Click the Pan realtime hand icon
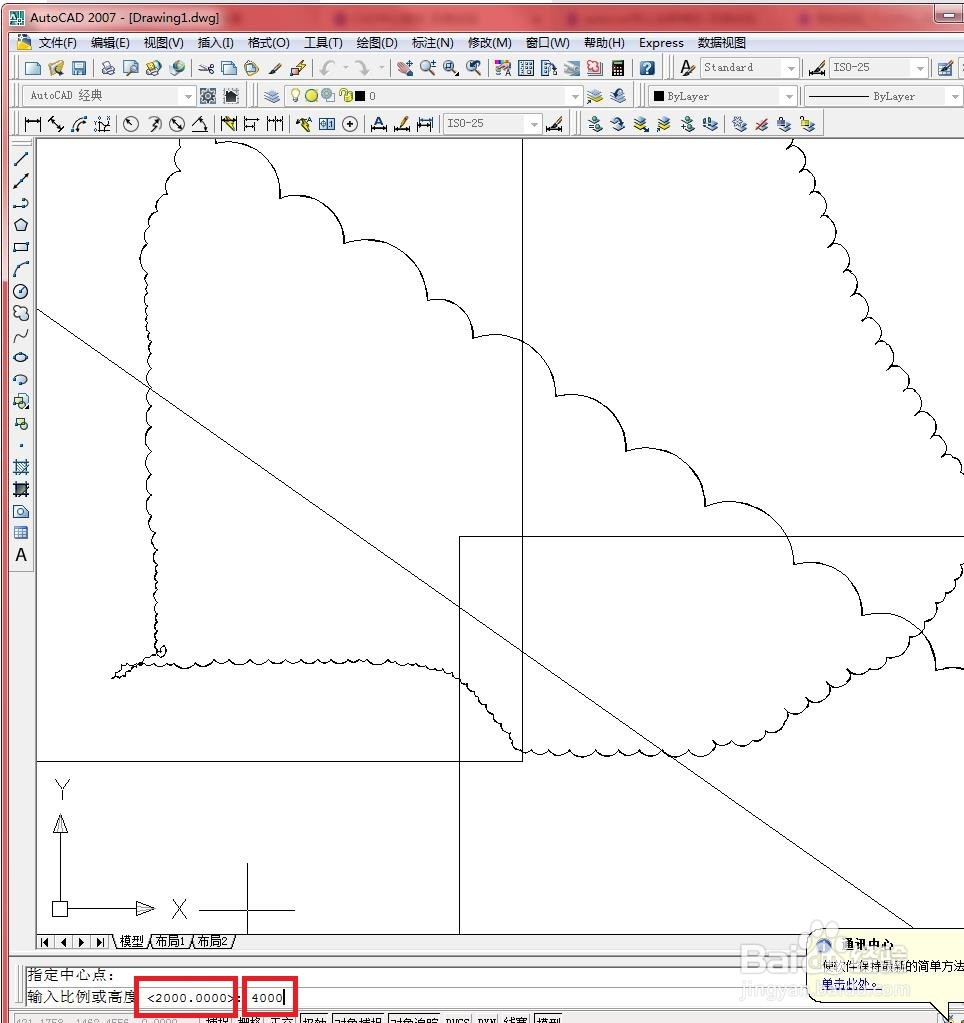964x1023 pixels. (404, 68)
